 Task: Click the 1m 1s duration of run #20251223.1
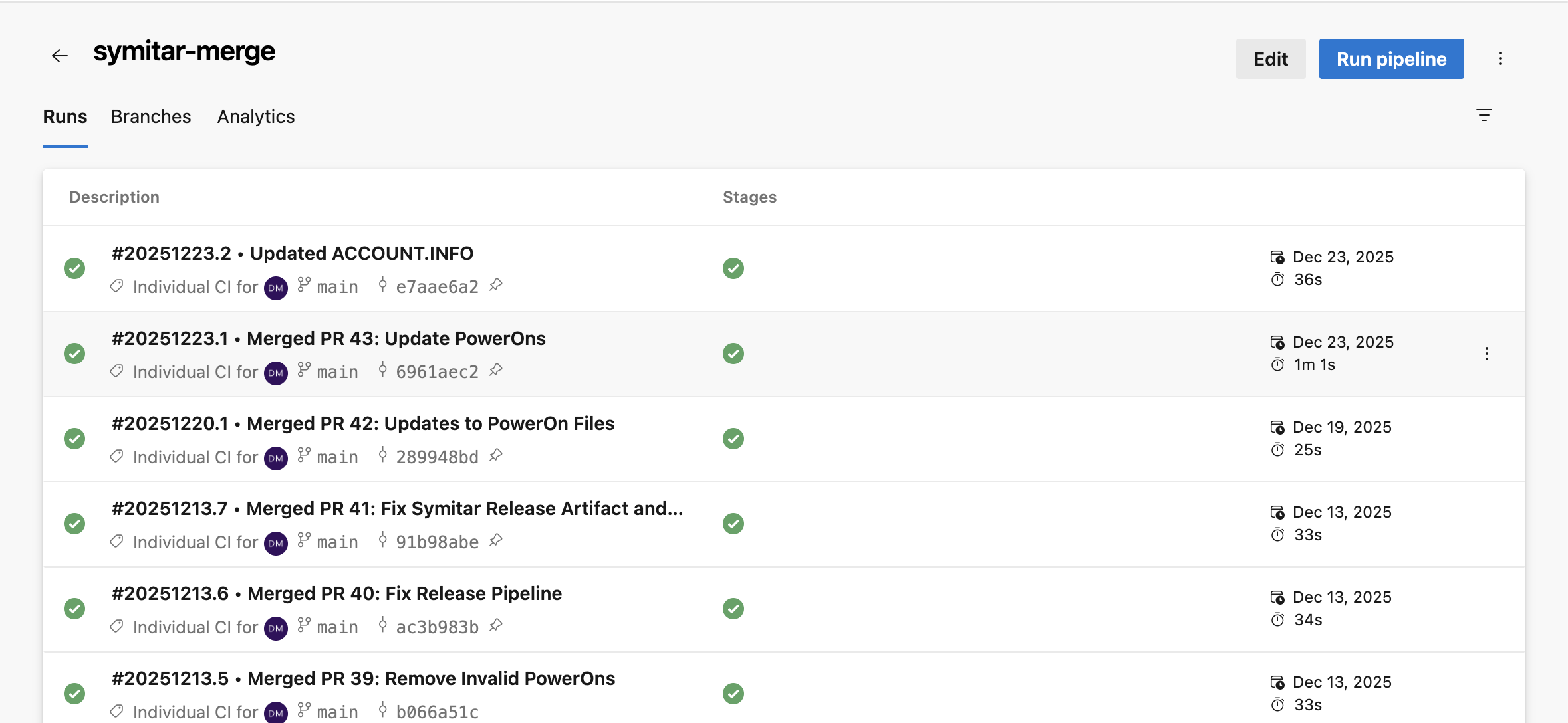click(x=1314, y=365)
